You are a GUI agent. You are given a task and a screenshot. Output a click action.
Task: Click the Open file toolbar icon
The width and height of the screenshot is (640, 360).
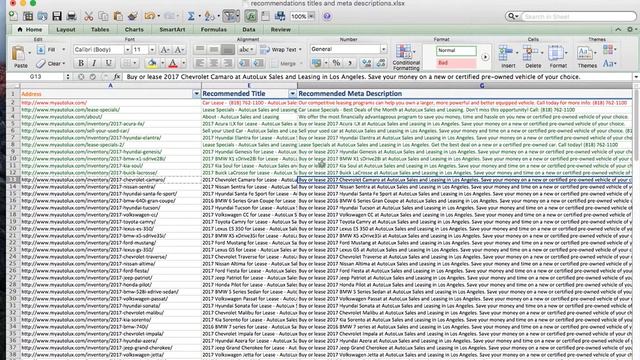point(42,16)
